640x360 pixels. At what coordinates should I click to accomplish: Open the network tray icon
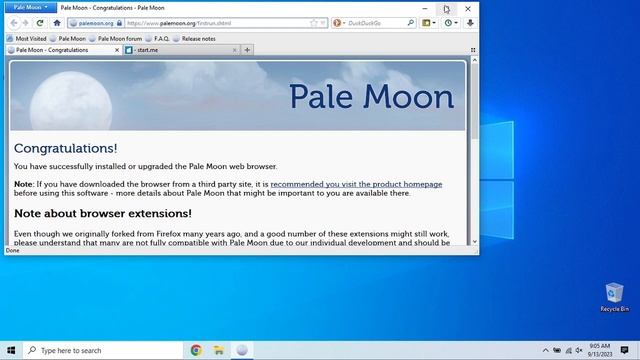pos(568,350)
